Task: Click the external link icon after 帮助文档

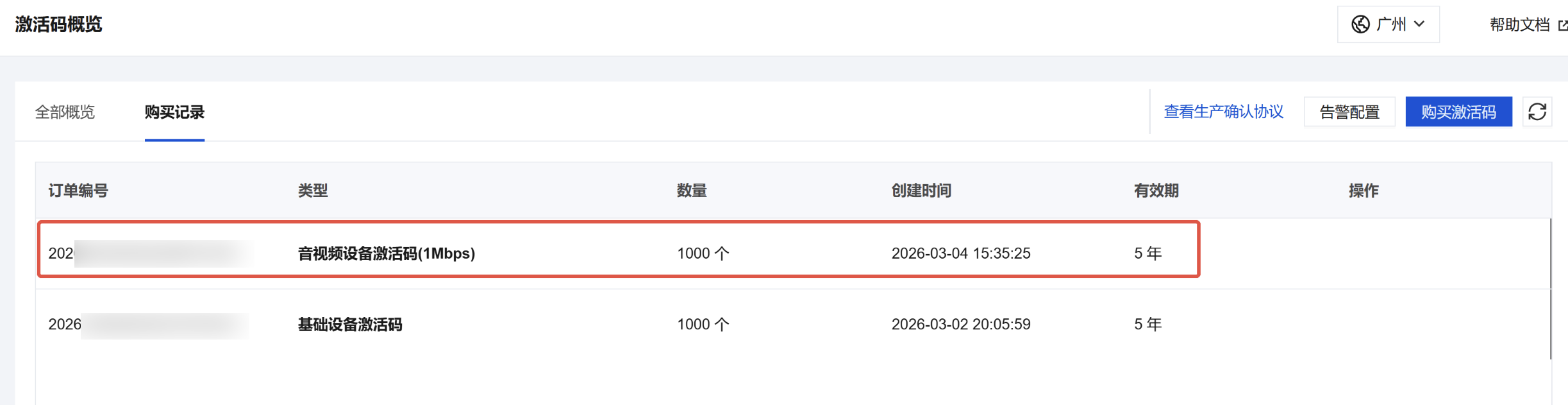Action: coord(1562,25)
